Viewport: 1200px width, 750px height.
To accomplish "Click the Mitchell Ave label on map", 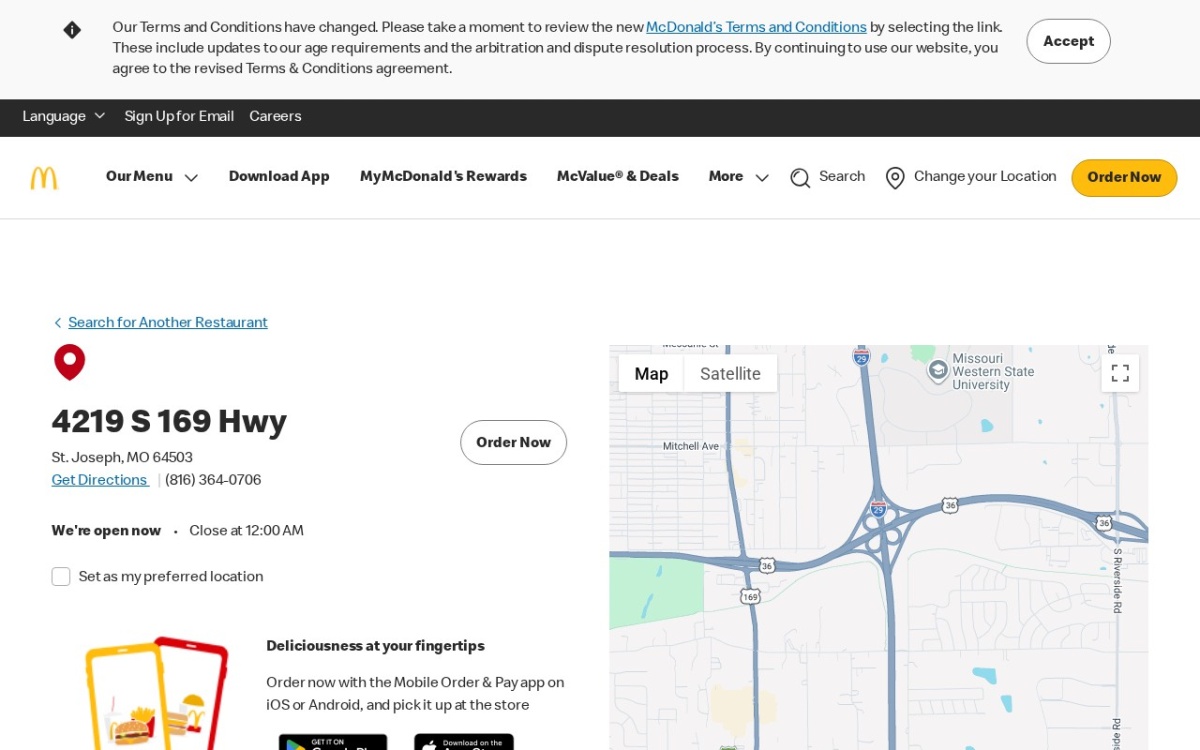I will (x=691, y=446).
